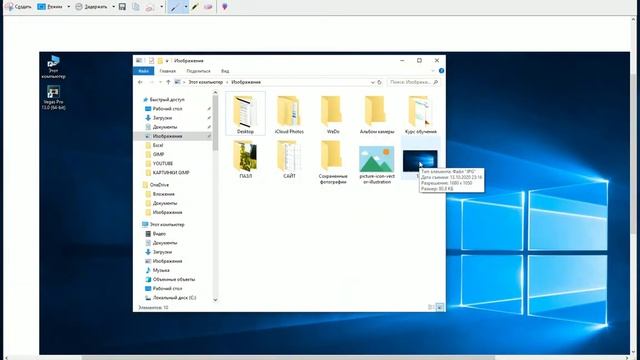Open the Pen tool color dropdown arrow
Image resolution: width=640 pixels, height=360 pixels.
tap(186, 7)
